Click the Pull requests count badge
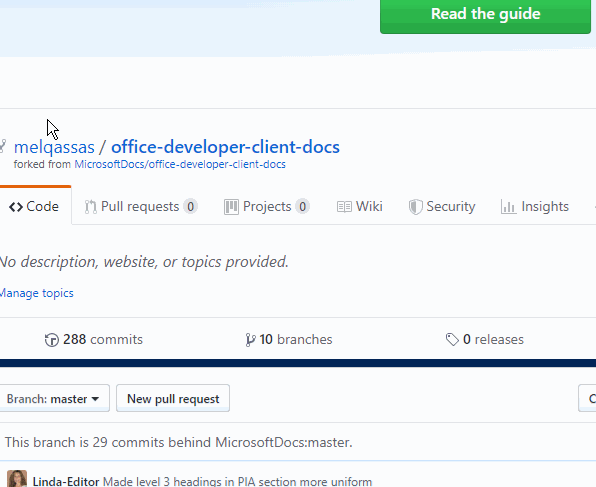 coord(190,206)
